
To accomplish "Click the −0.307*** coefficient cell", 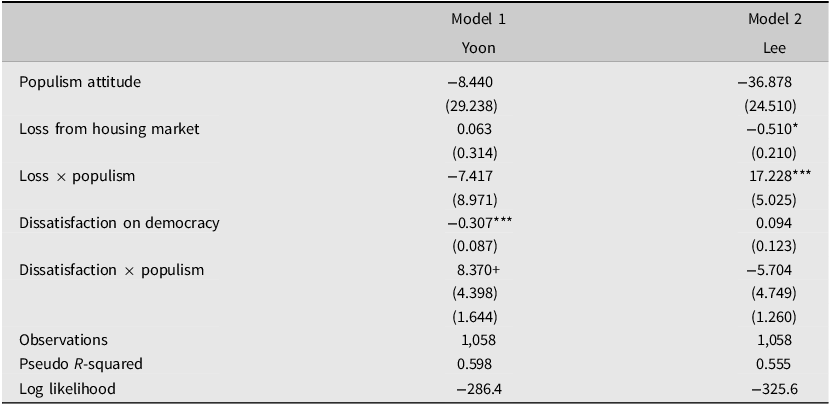I will (x=480, y=223).
